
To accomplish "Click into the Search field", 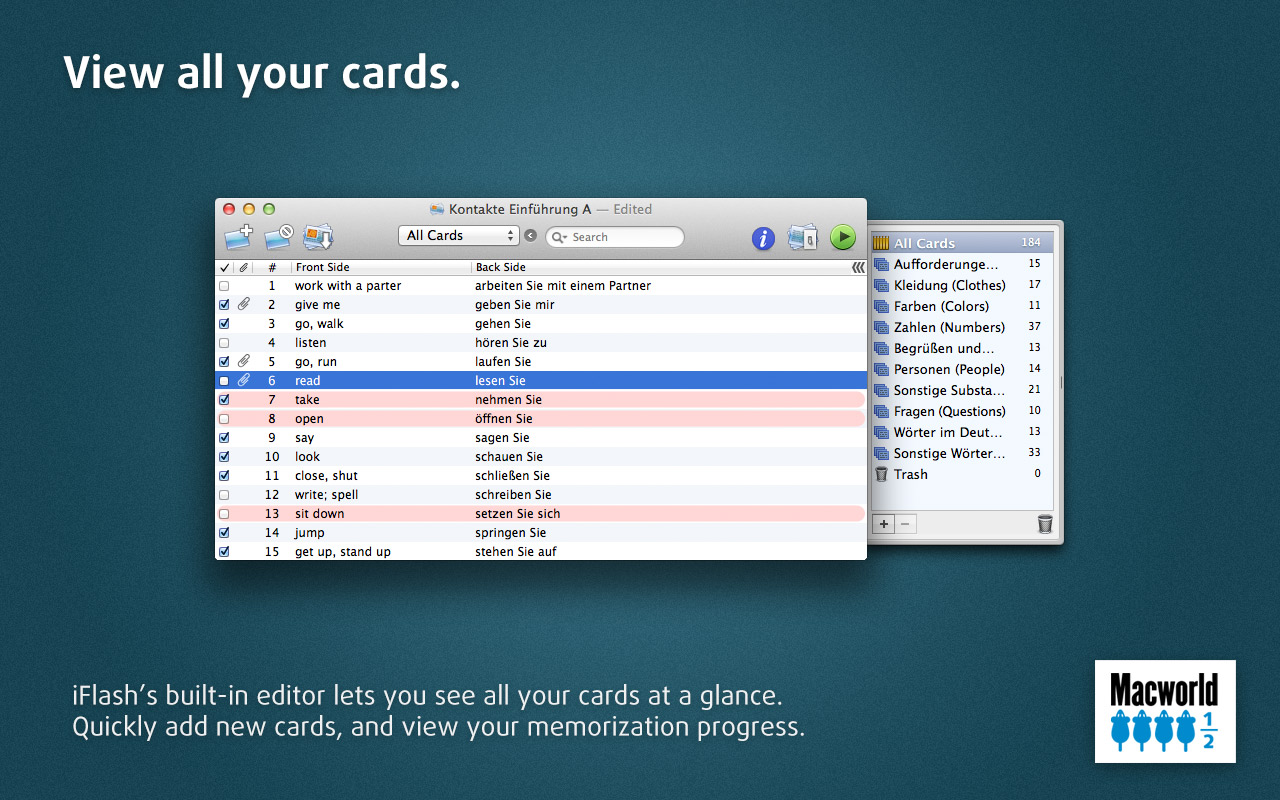I will point(615,237).
